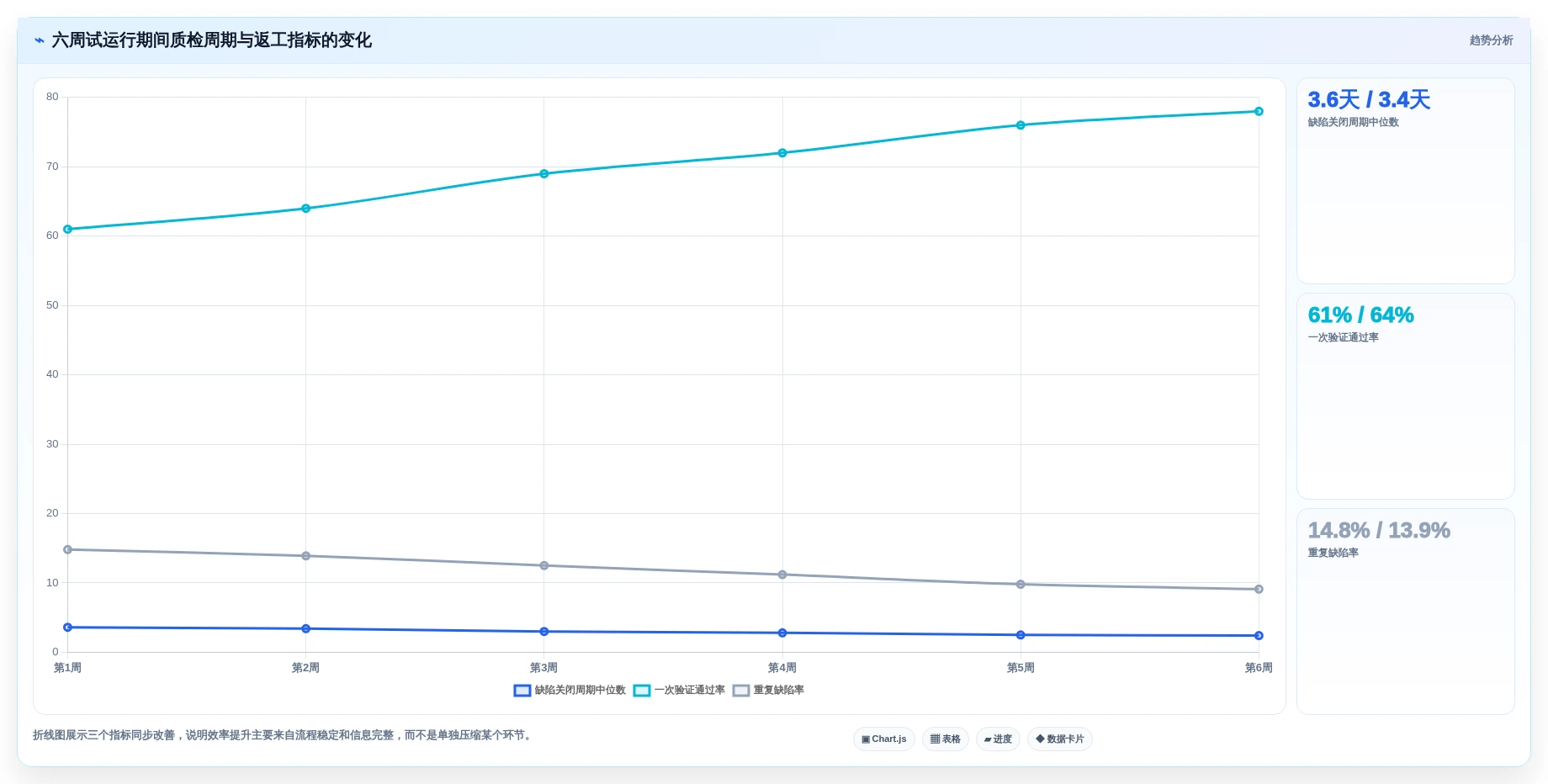Click the 一次验证通过率 data point at 第4周
This screenshot has height=784, width=1548.
click(782, 152)
